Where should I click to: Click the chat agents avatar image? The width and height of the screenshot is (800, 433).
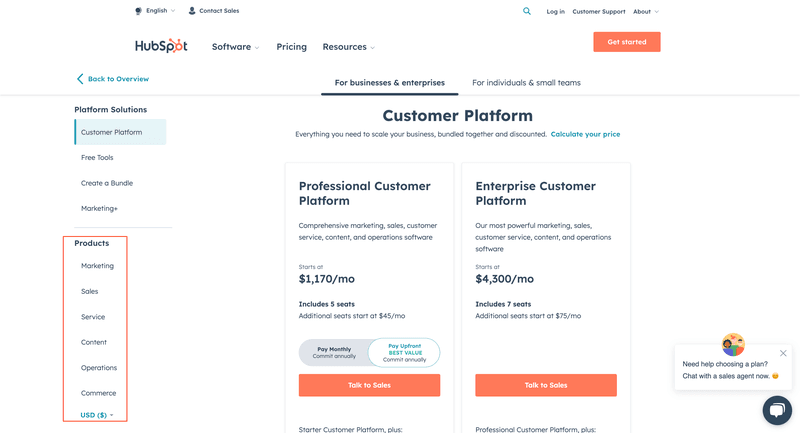click(733, 345)
